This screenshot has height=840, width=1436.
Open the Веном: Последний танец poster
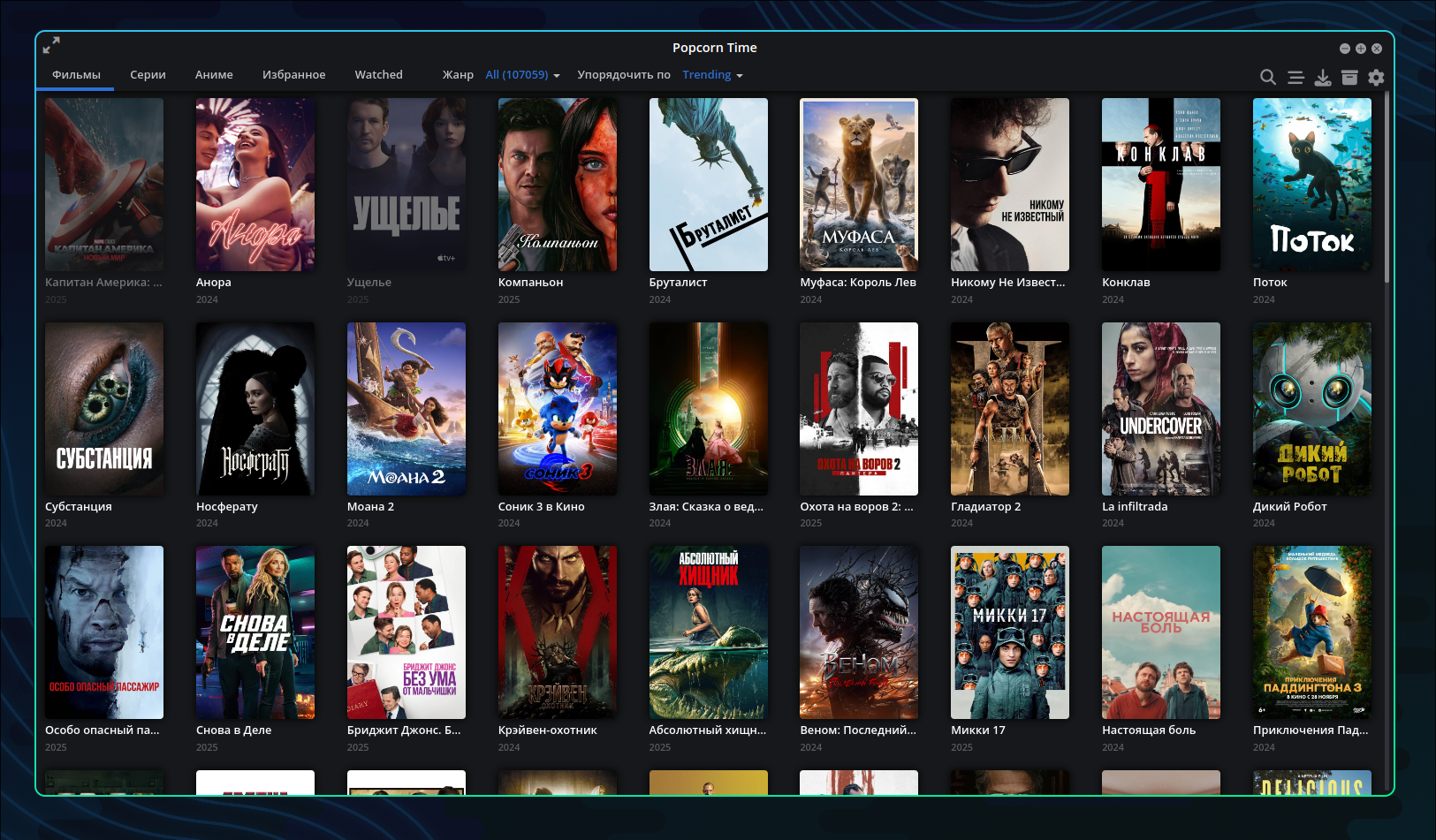pyautogui.click(x=859, y=632)
